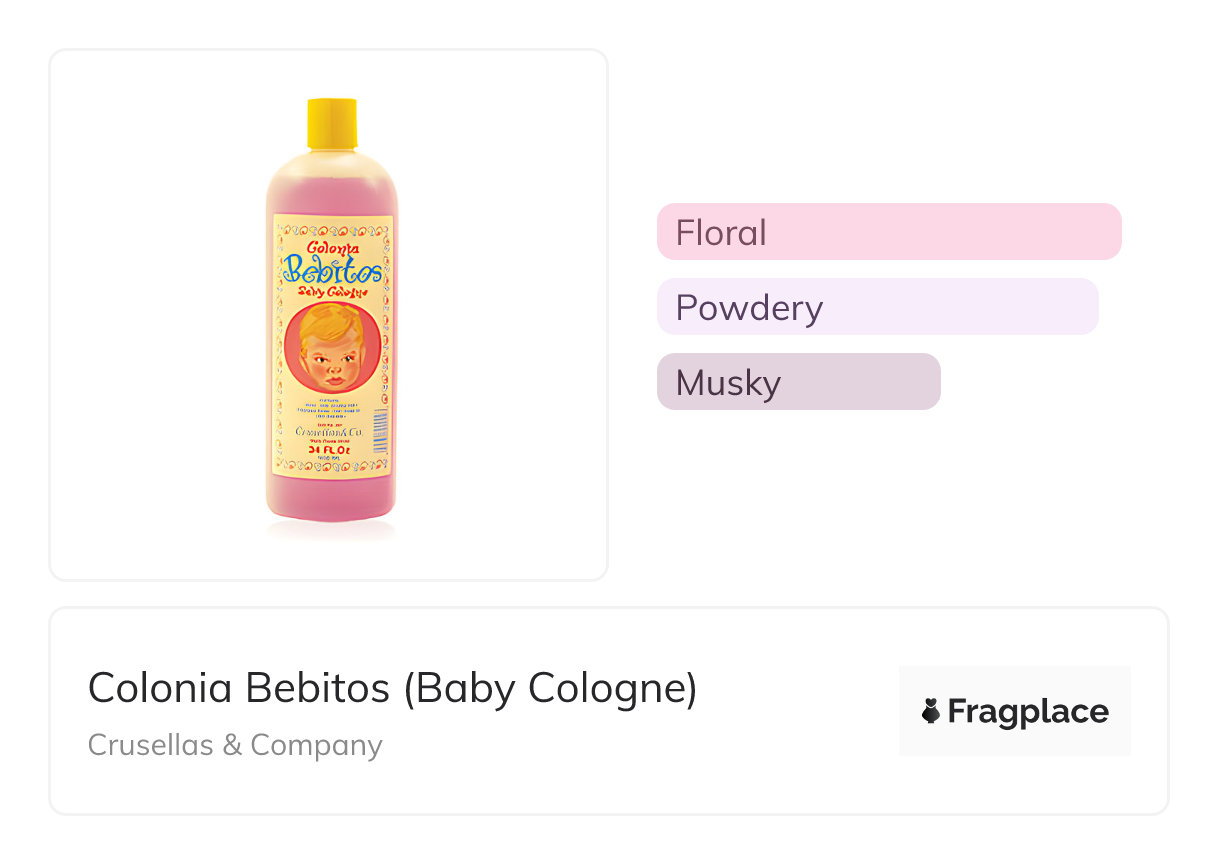Click the Fragplace logo icon
This screenshot has width=1218, height=864.
coord(931,712)
